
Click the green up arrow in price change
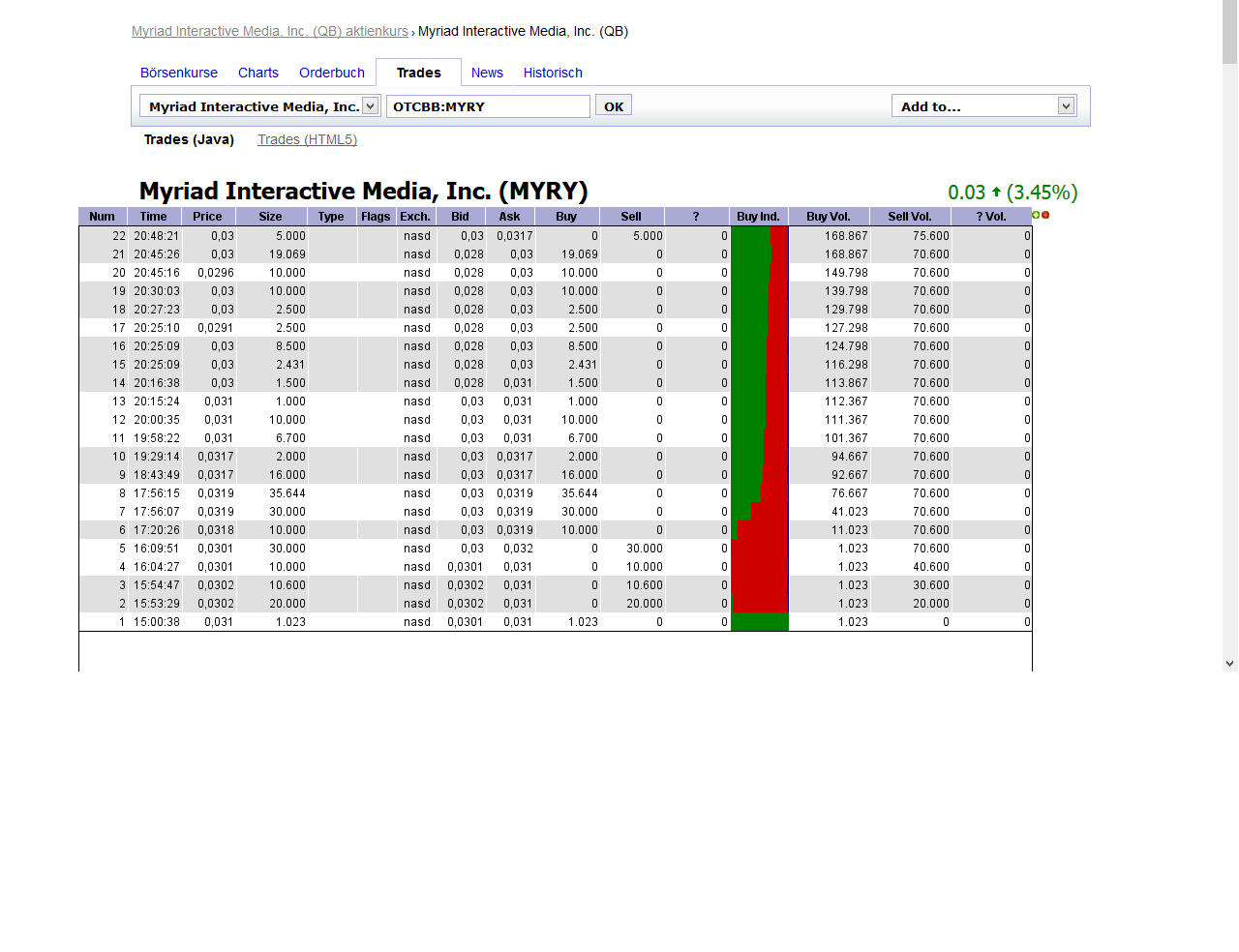click(x=996, y=192)
